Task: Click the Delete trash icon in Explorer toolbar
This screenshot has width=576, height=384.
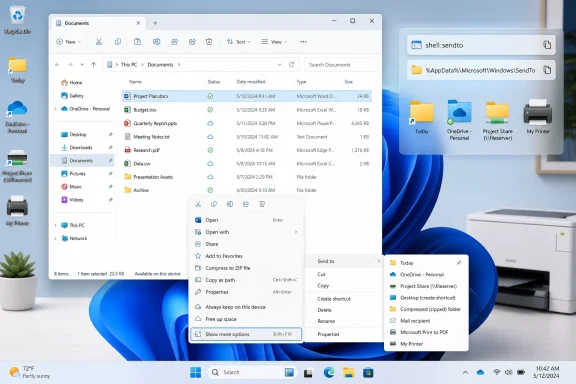Action: tap(209, 42)
